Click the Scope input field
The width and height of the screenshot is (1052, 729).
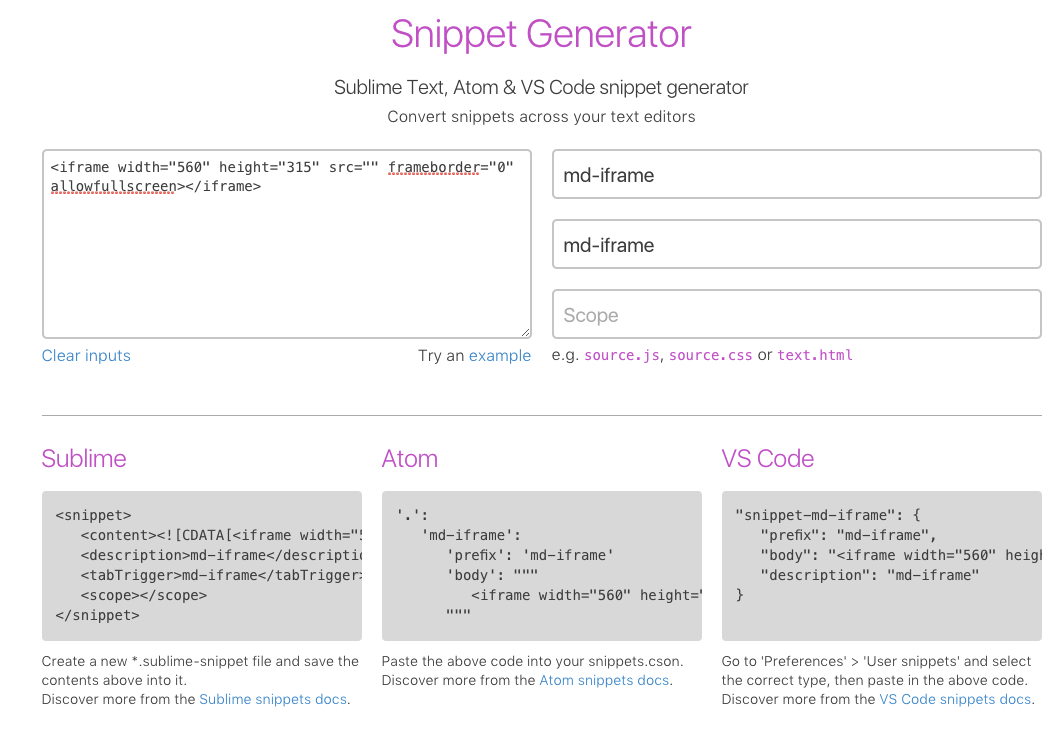coord(796,315)
